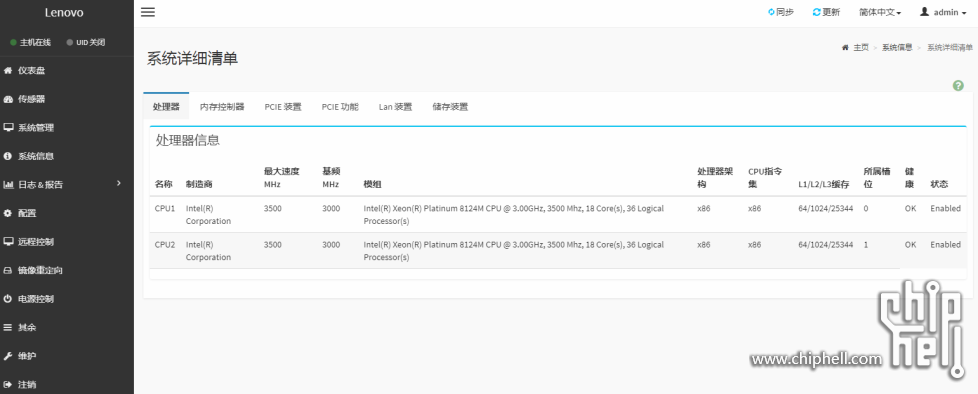Click the CPU2 name cell
Screen dimensions: 978x394
[x=165, y=244]
